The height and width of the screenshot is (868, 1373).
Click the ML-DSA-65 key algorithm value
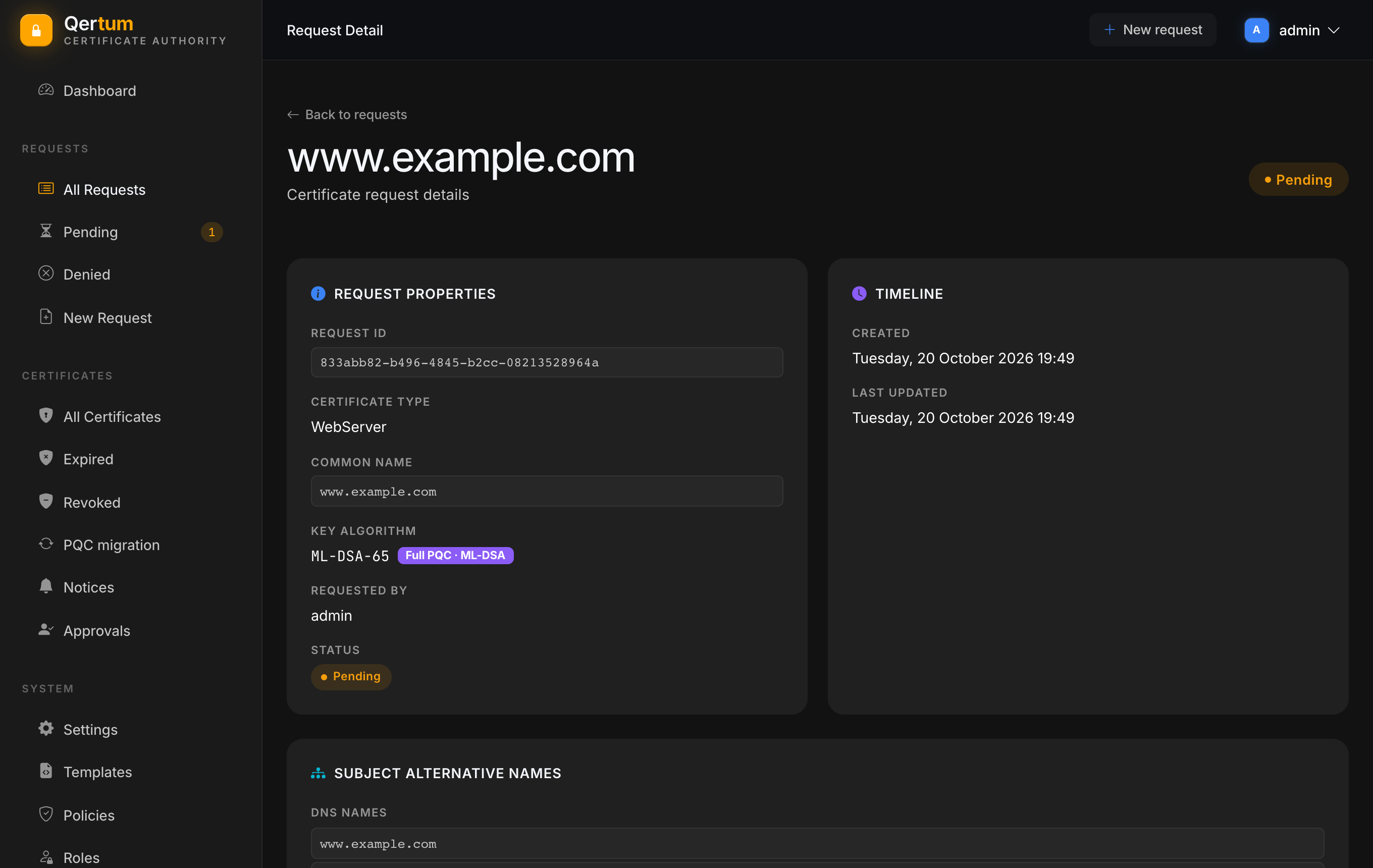[350, 556]
